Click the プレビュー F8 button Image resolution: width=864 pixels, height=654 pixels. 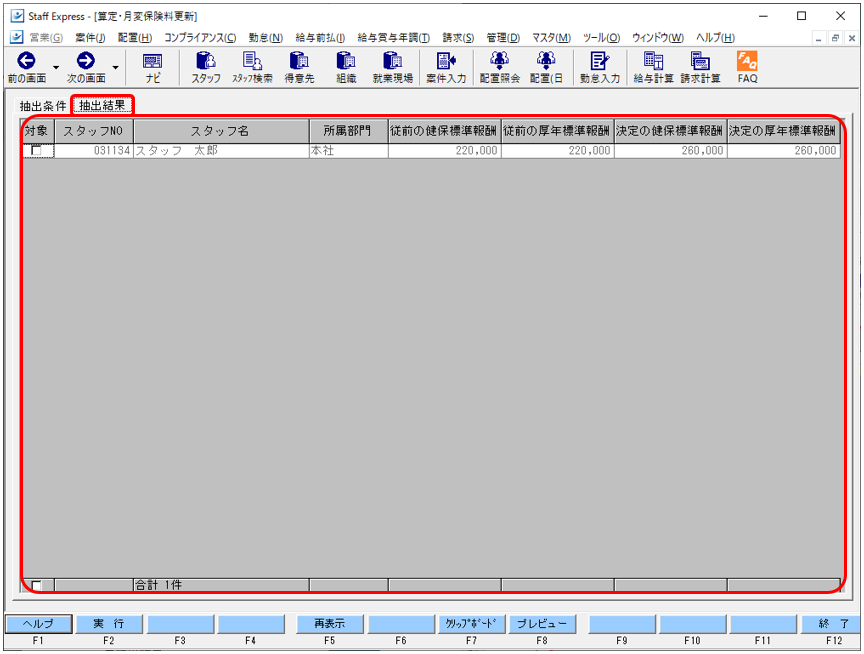542,624
